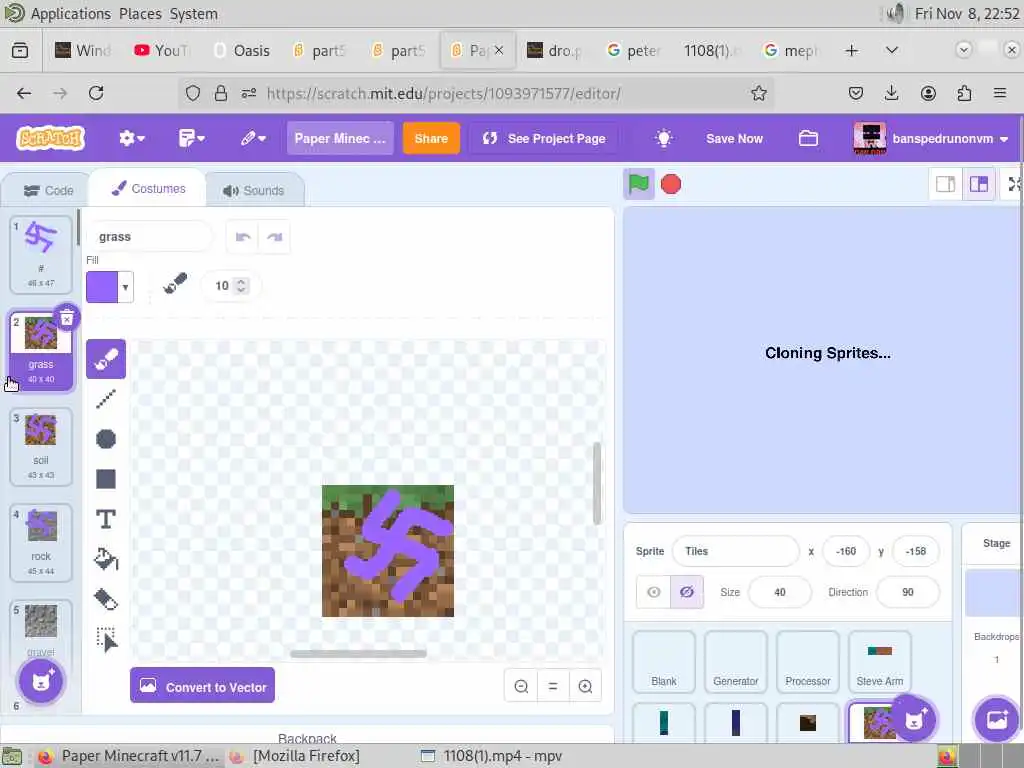Click the green flag to start
Screen dimensions: 1024x768
(639, 184)
